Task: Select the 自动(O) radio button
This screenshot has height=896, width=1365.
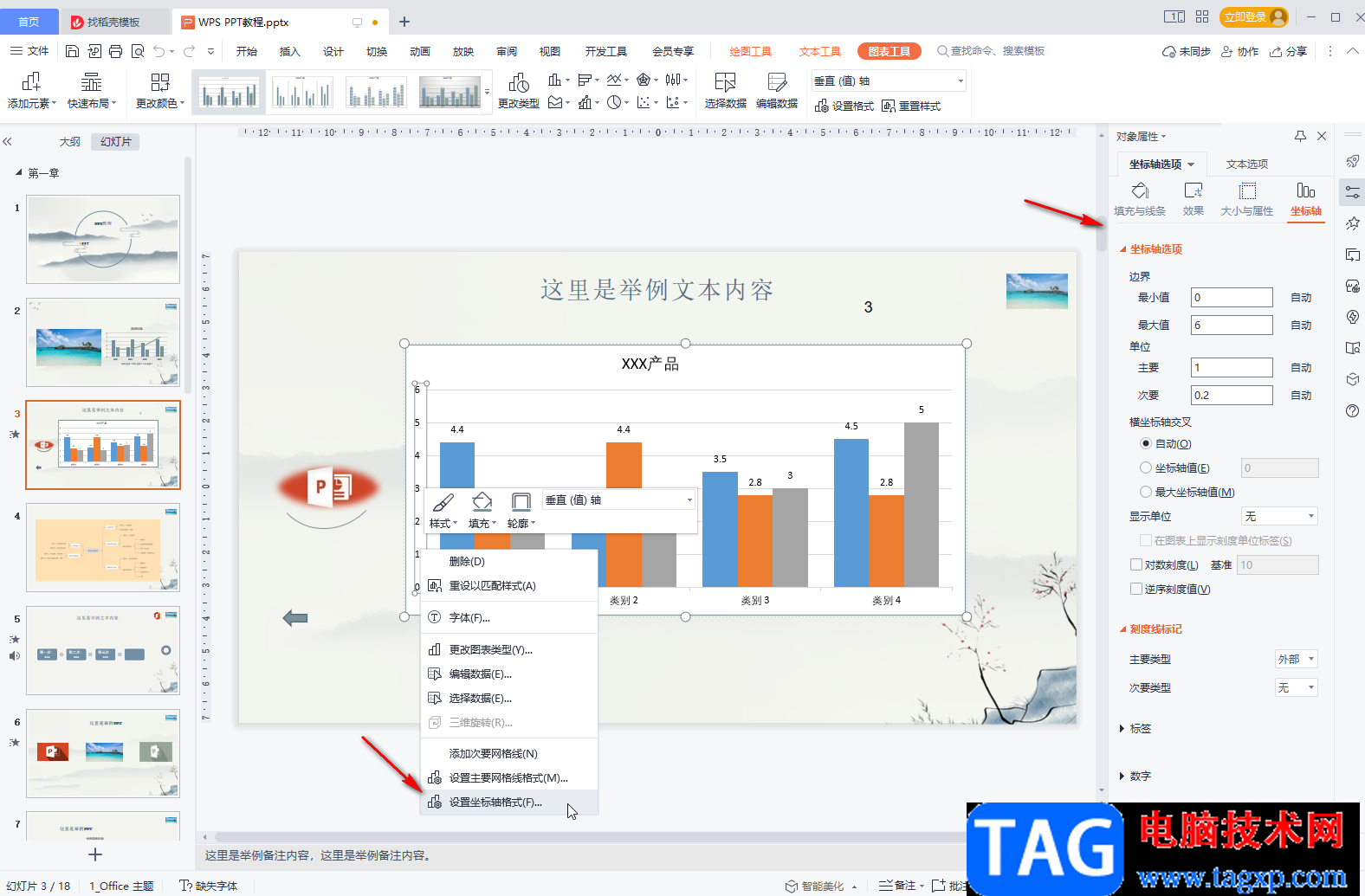Action: 1146,443
